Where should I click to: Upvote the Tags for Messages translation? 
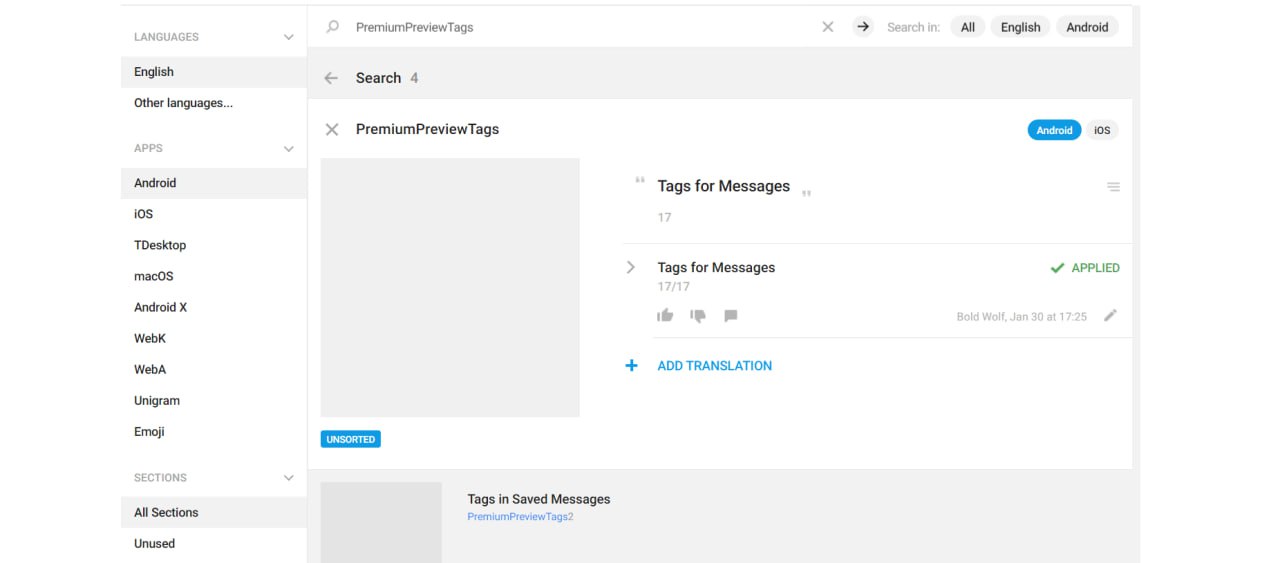tap(665, 316)
